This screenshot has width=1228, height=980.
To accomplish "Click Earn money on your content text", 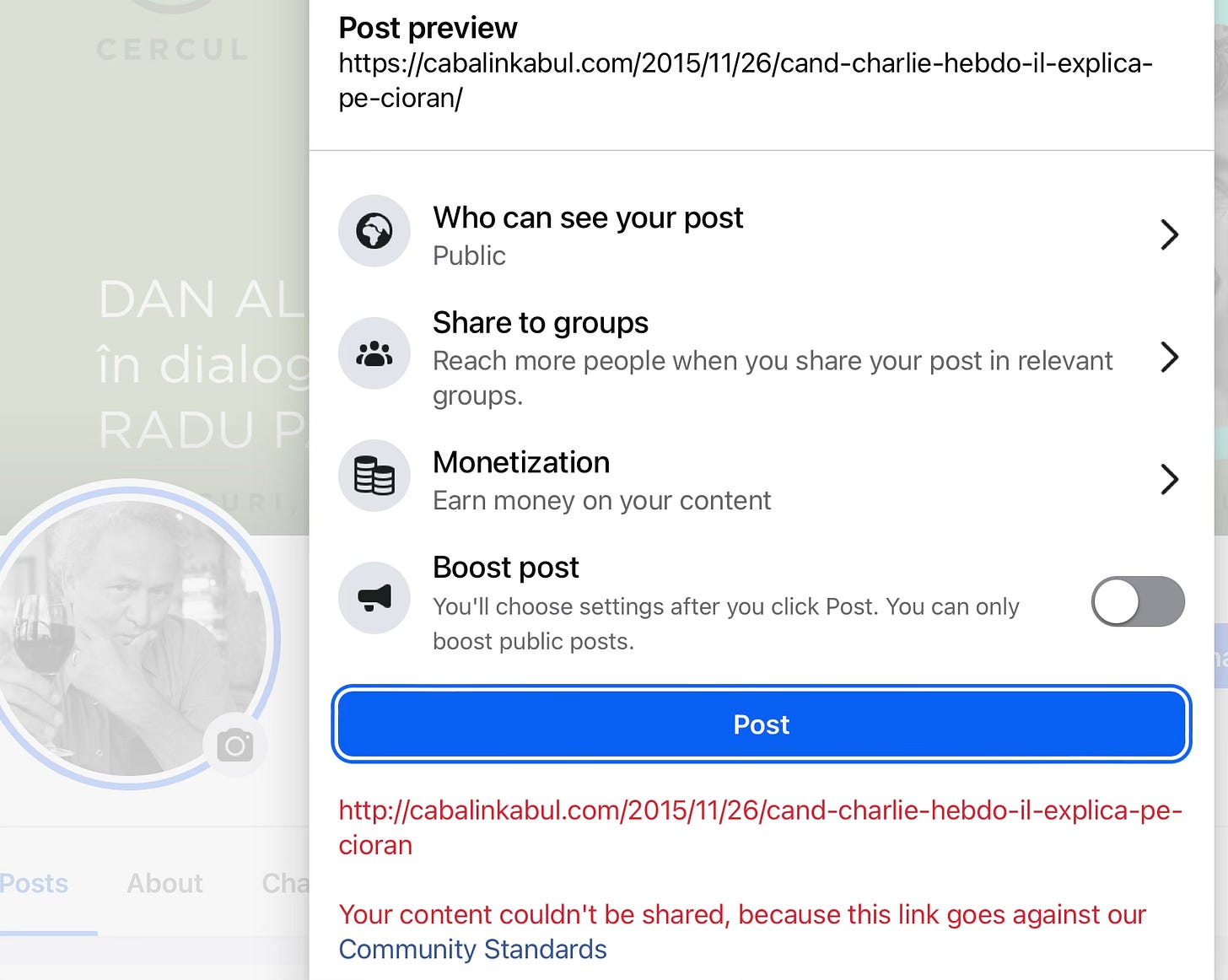I will (x=602, y=501).
